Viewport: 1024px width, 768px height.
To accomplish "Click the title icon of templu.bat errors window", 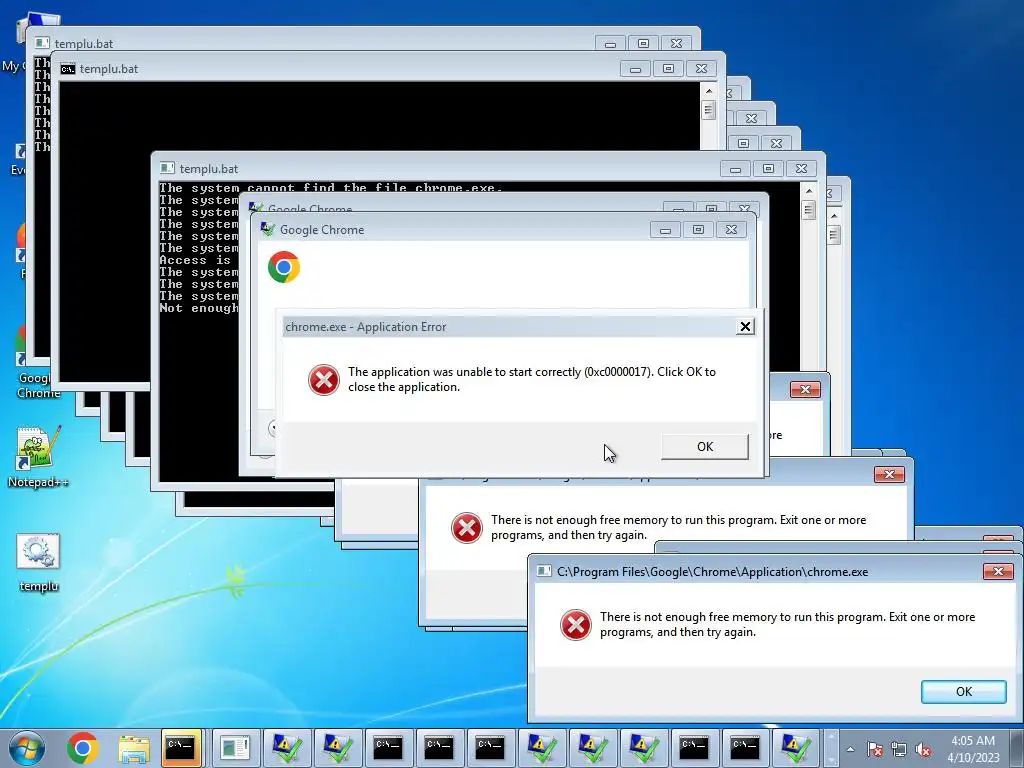I will [167, 168].
